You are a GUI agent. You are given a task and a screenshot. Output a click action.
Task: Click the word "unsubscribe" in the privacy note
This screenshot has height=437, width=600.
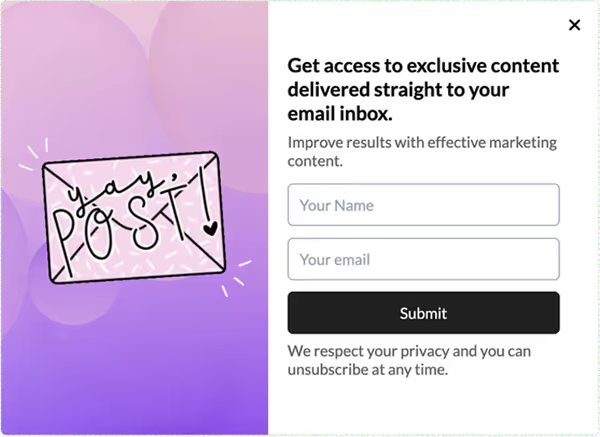pyautogui.click(x=330, y=369)
